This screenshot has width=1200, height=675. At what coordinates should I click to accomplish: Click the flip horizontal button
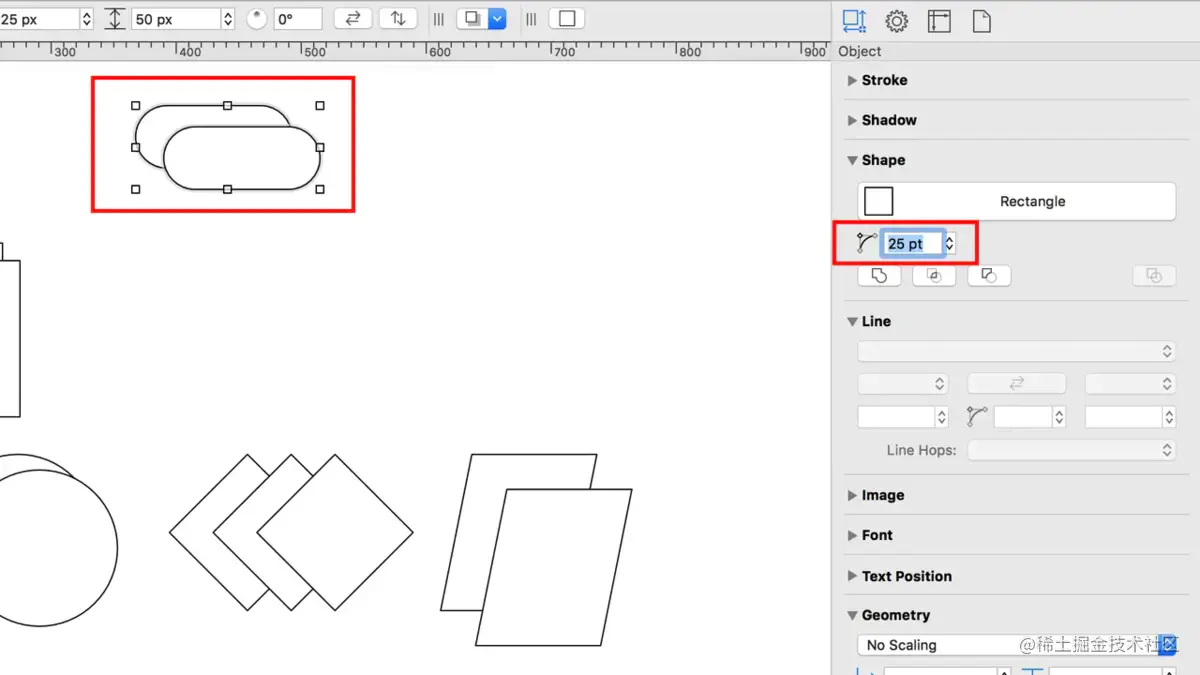point(352,19)
